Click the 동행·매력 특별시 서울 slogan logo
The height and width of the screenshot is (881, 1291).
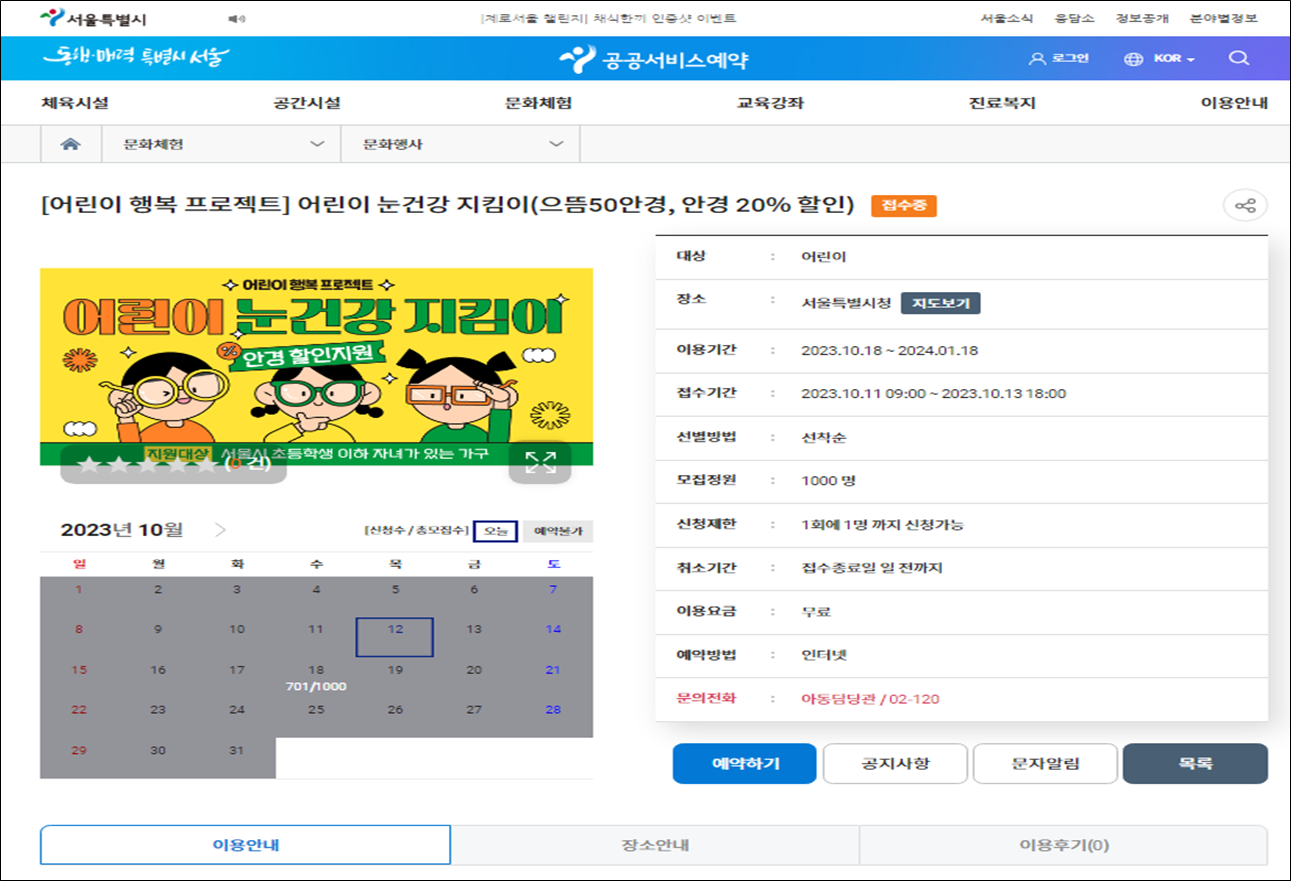(137, 58)
